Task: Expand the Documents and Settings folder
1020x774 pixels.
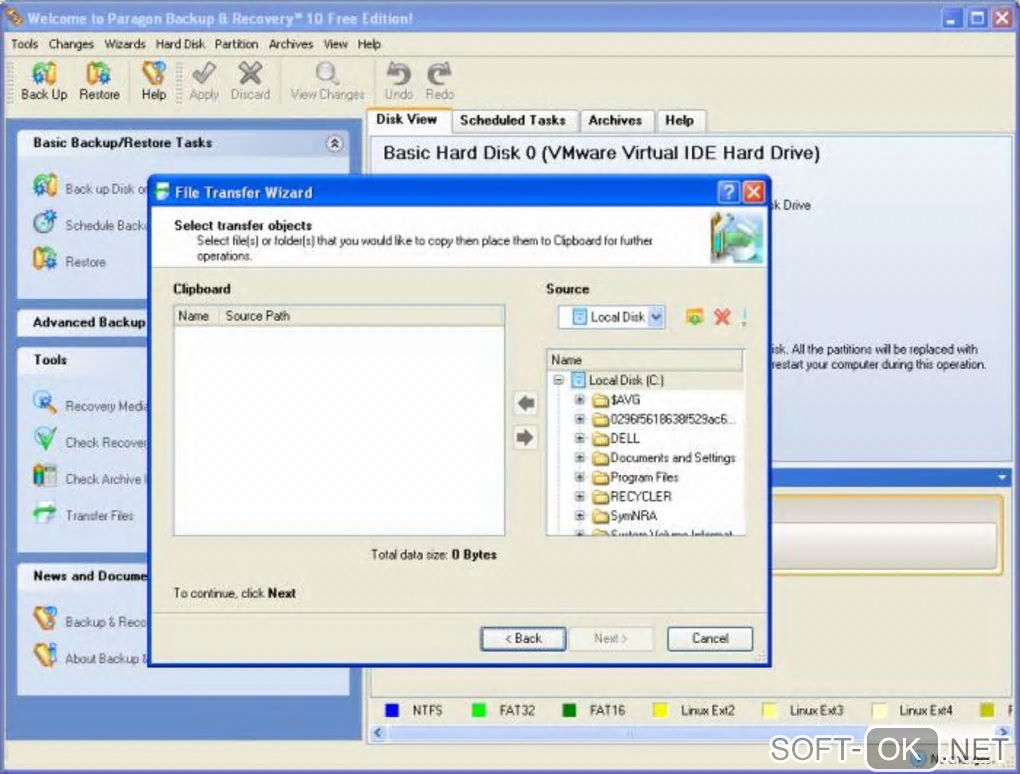Action: pos(579,458)
